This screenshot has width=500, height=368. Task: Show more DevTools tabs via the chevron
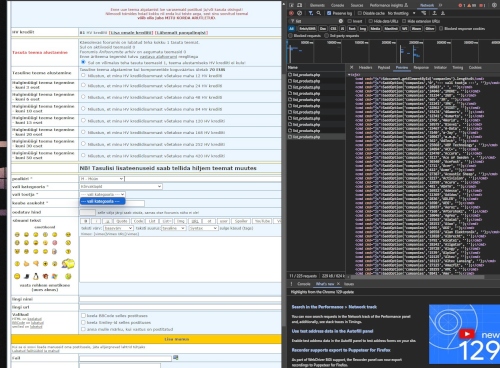tap(440, 5)
